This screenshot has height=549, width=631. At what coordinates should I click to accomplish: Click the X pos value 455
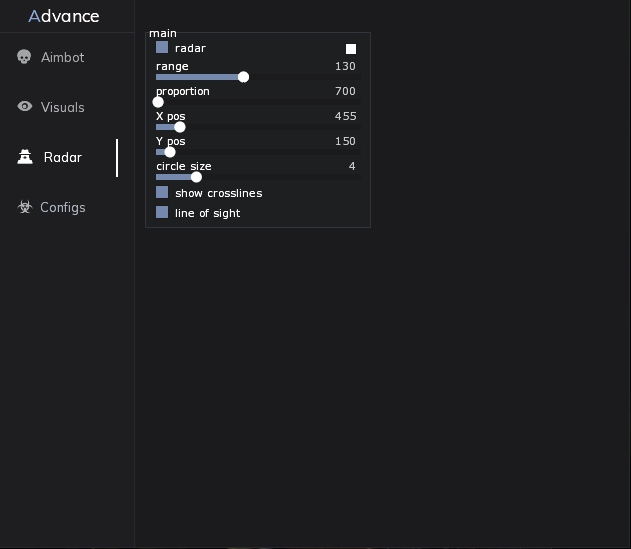345,116
